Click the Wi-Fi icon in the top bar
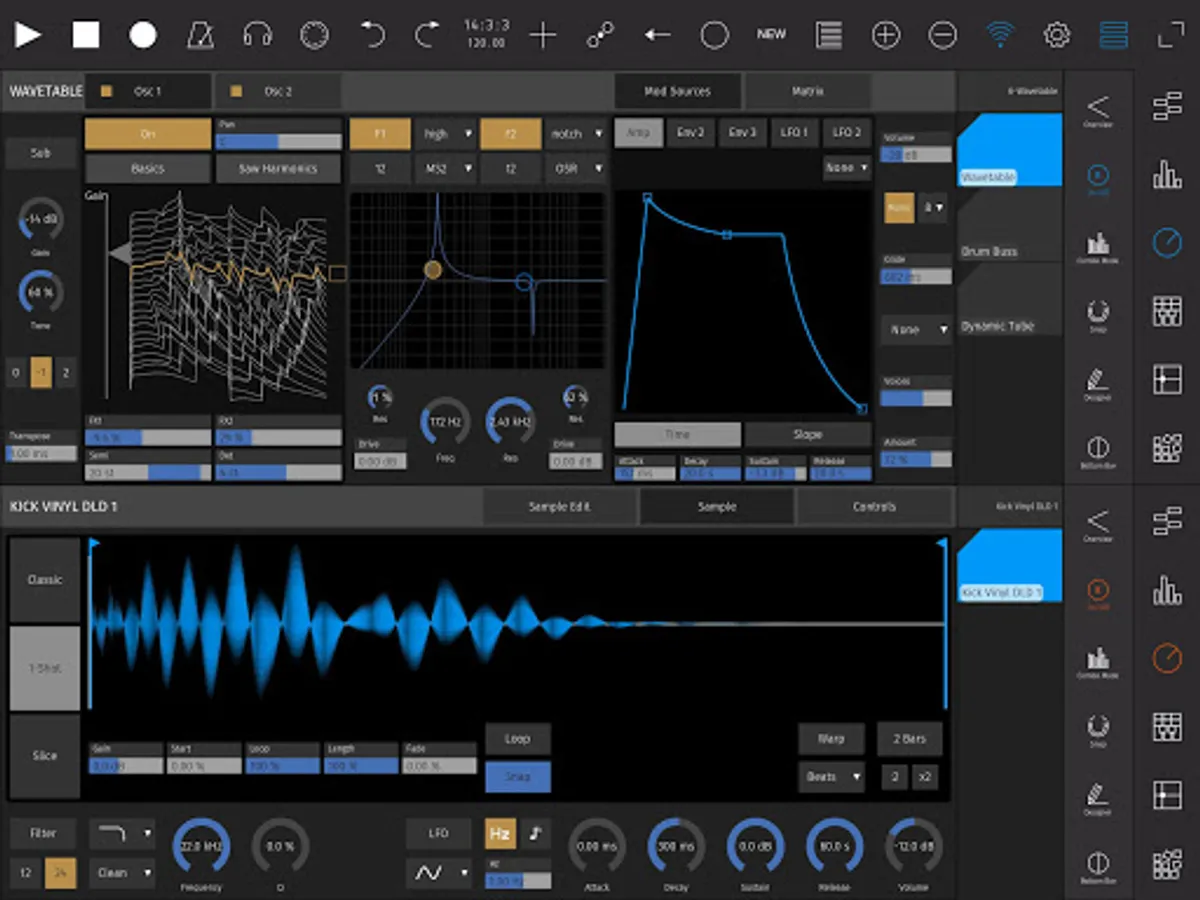The width and height of the screenshot is (1200, 900). coord(998,36)
